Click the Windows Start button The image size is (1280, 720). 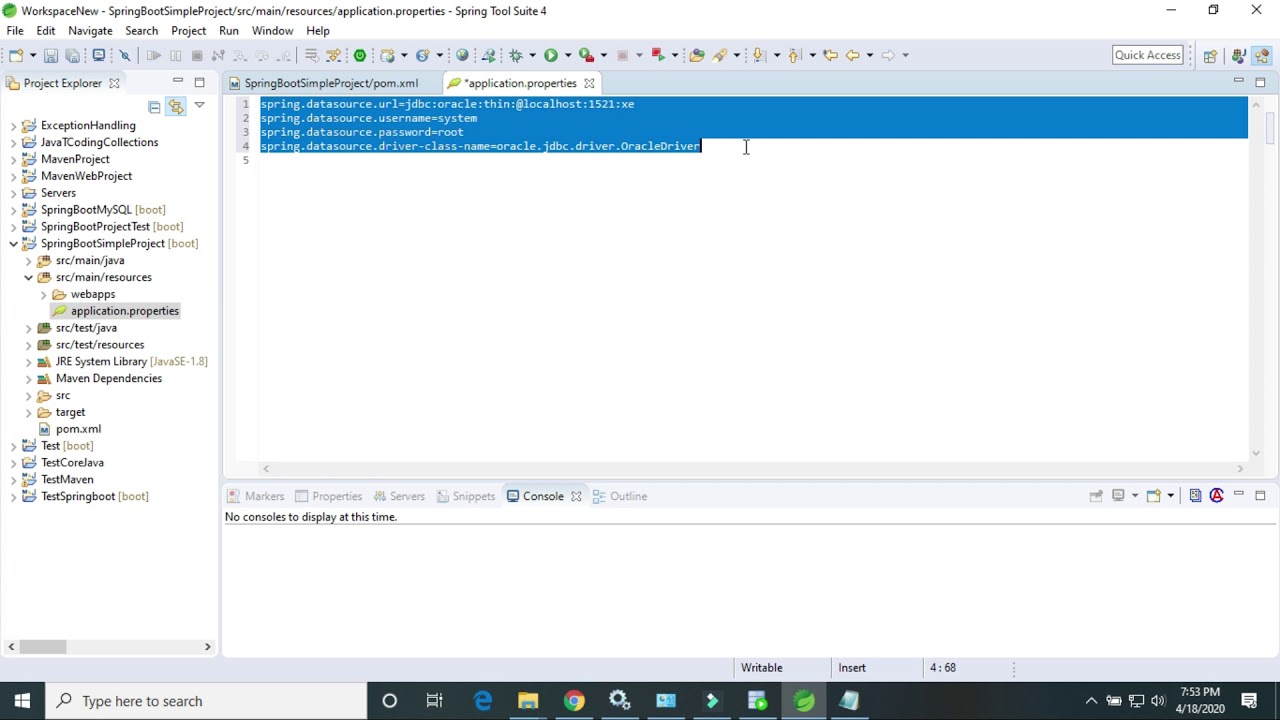tap(22, 701)
